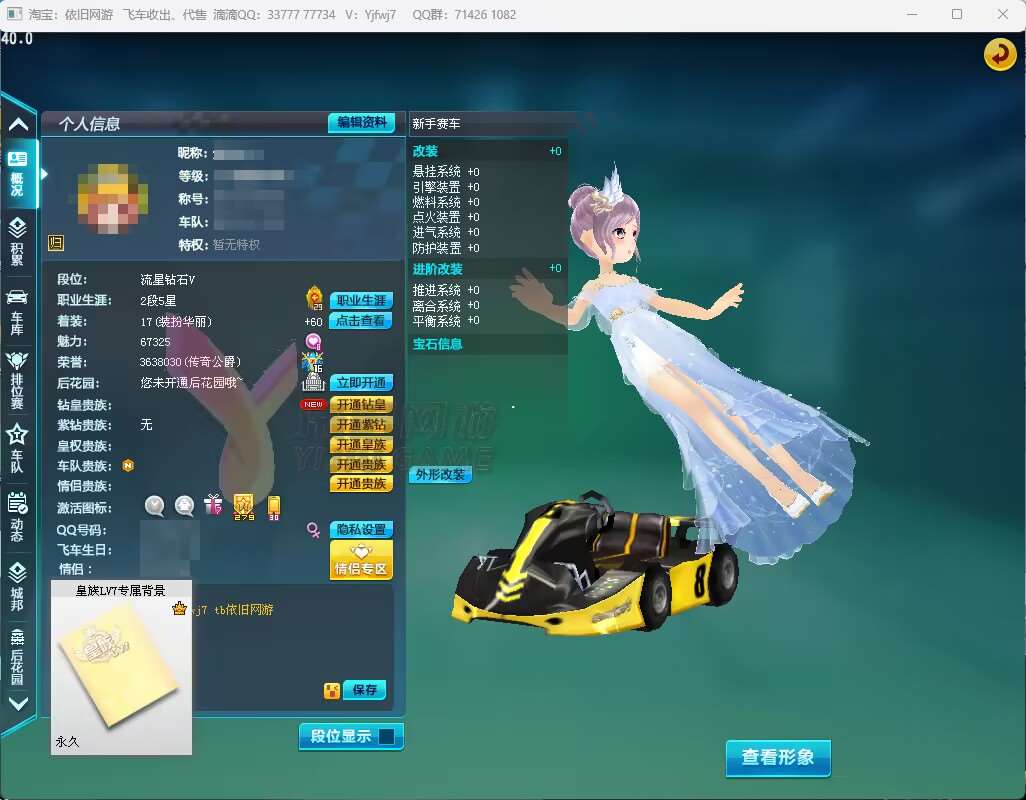Toggle the 段位显示 checkbox

(x=387, y=737)
